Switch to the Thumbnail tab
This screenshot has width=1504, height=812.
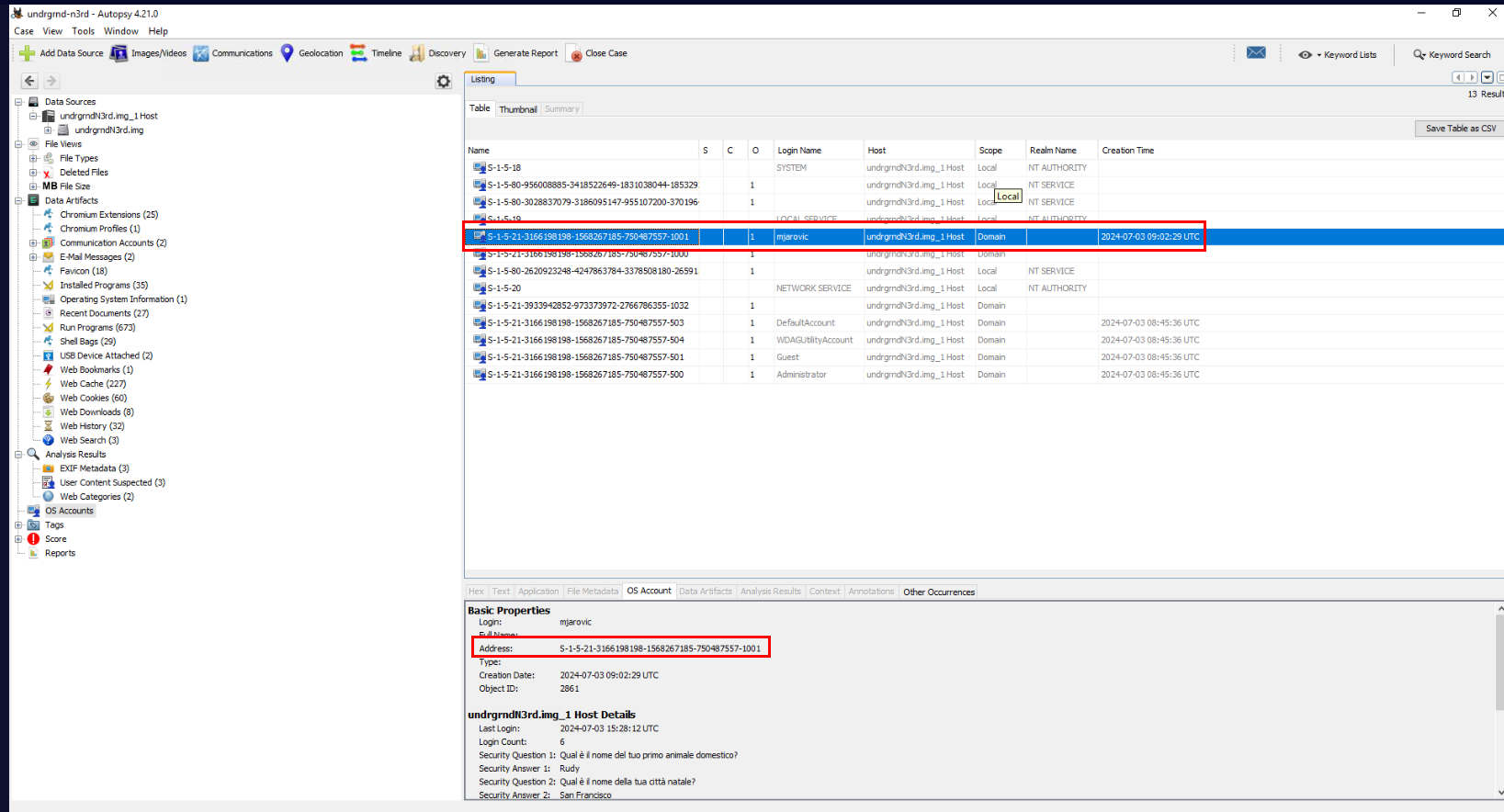coord(518,109)
